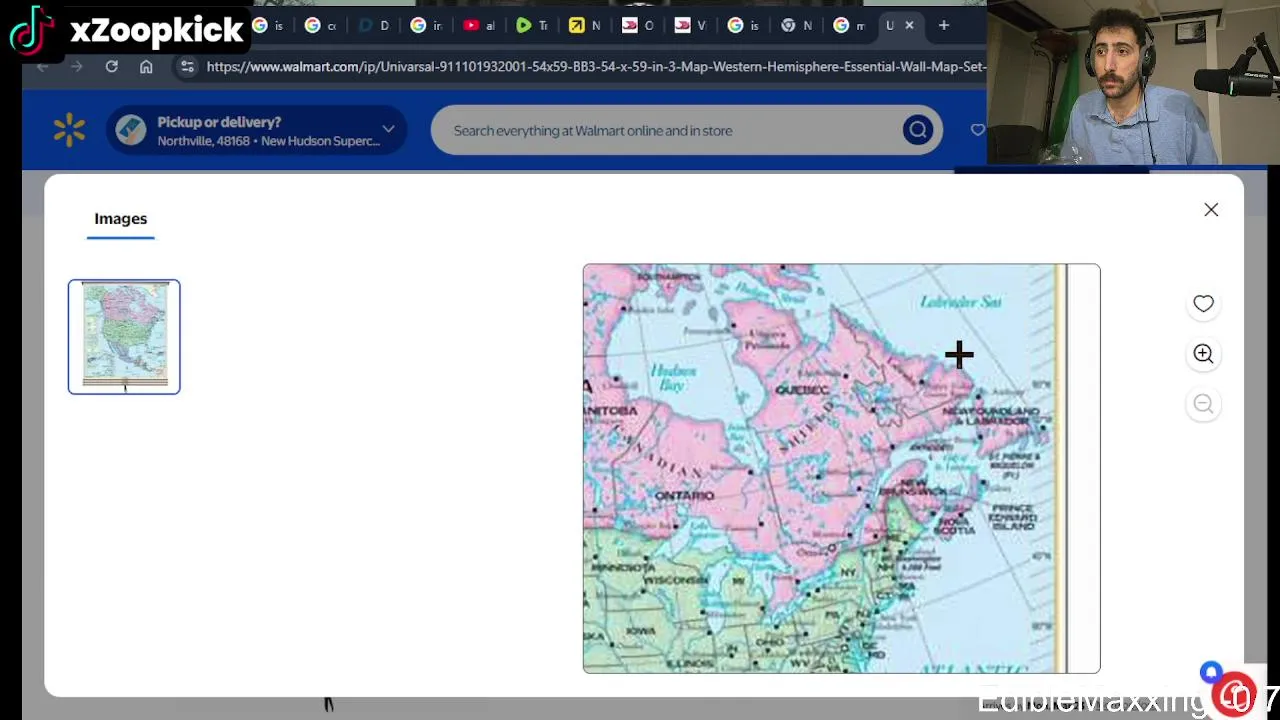Select the wall map thumbnail

point(124,337)
